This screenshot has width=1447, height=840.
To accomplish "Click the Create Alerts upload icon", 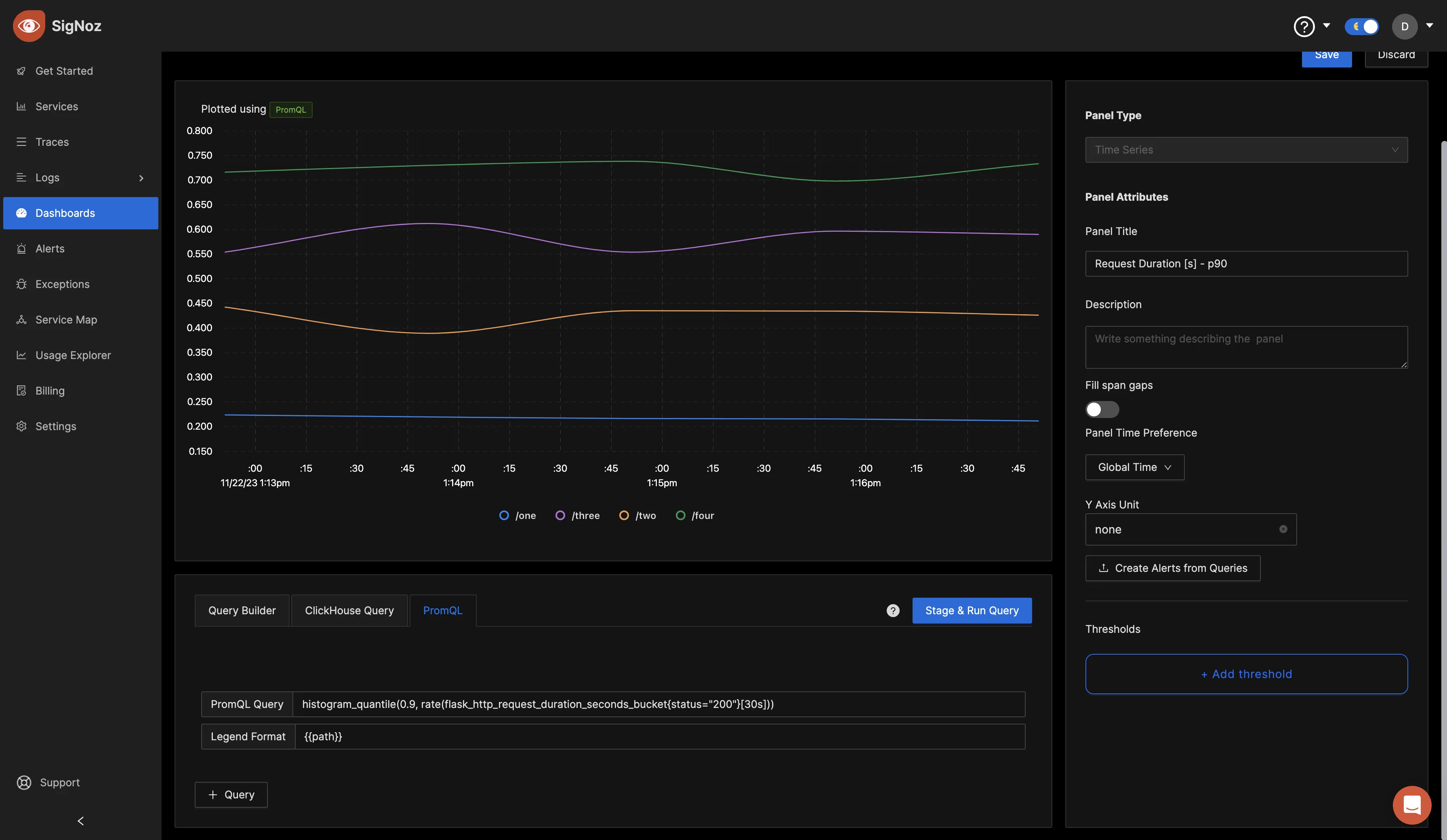I will coord(1103,569).
